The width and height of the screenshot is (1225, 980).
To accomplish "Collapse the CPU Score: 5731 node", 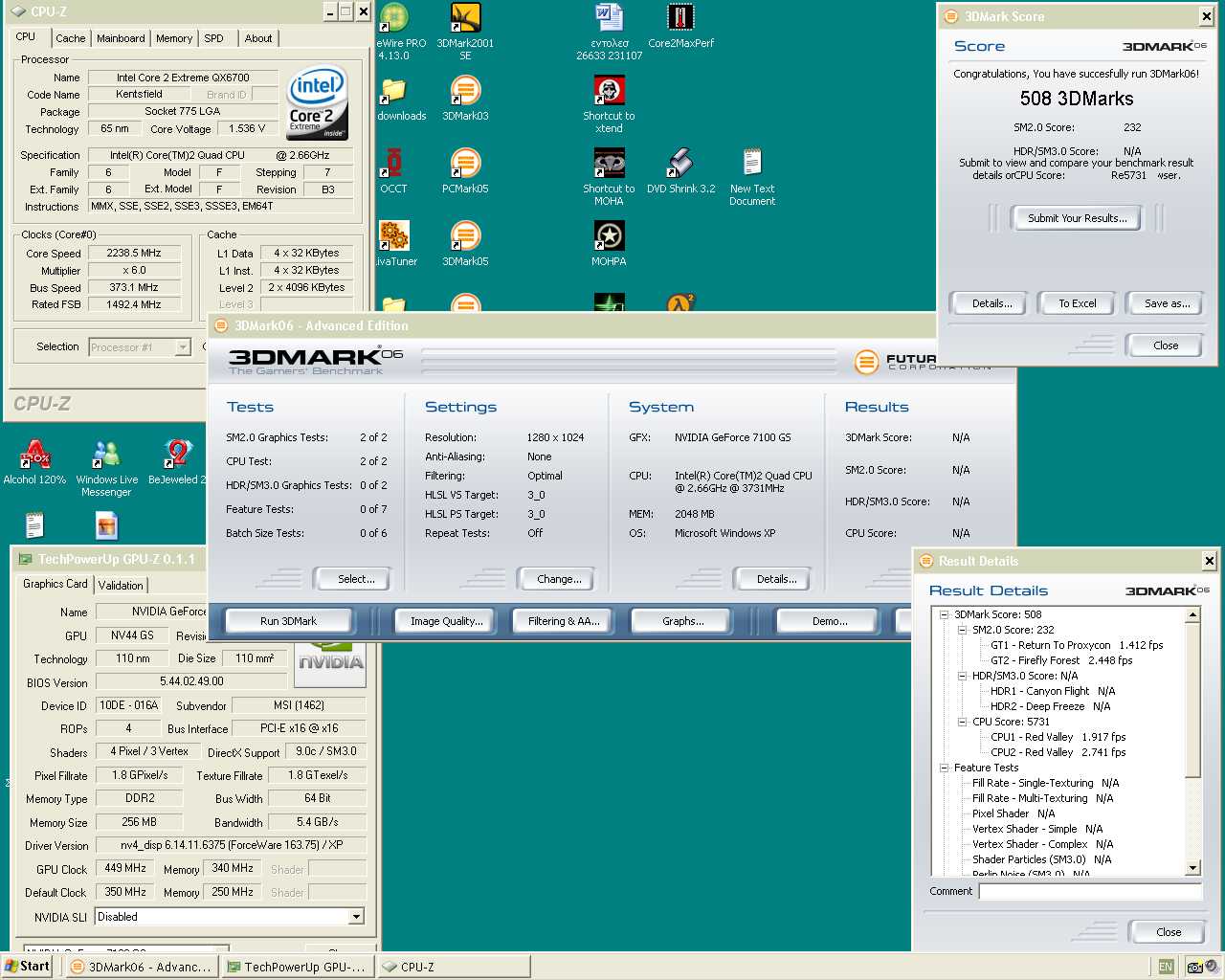I will tap(962, 722).
